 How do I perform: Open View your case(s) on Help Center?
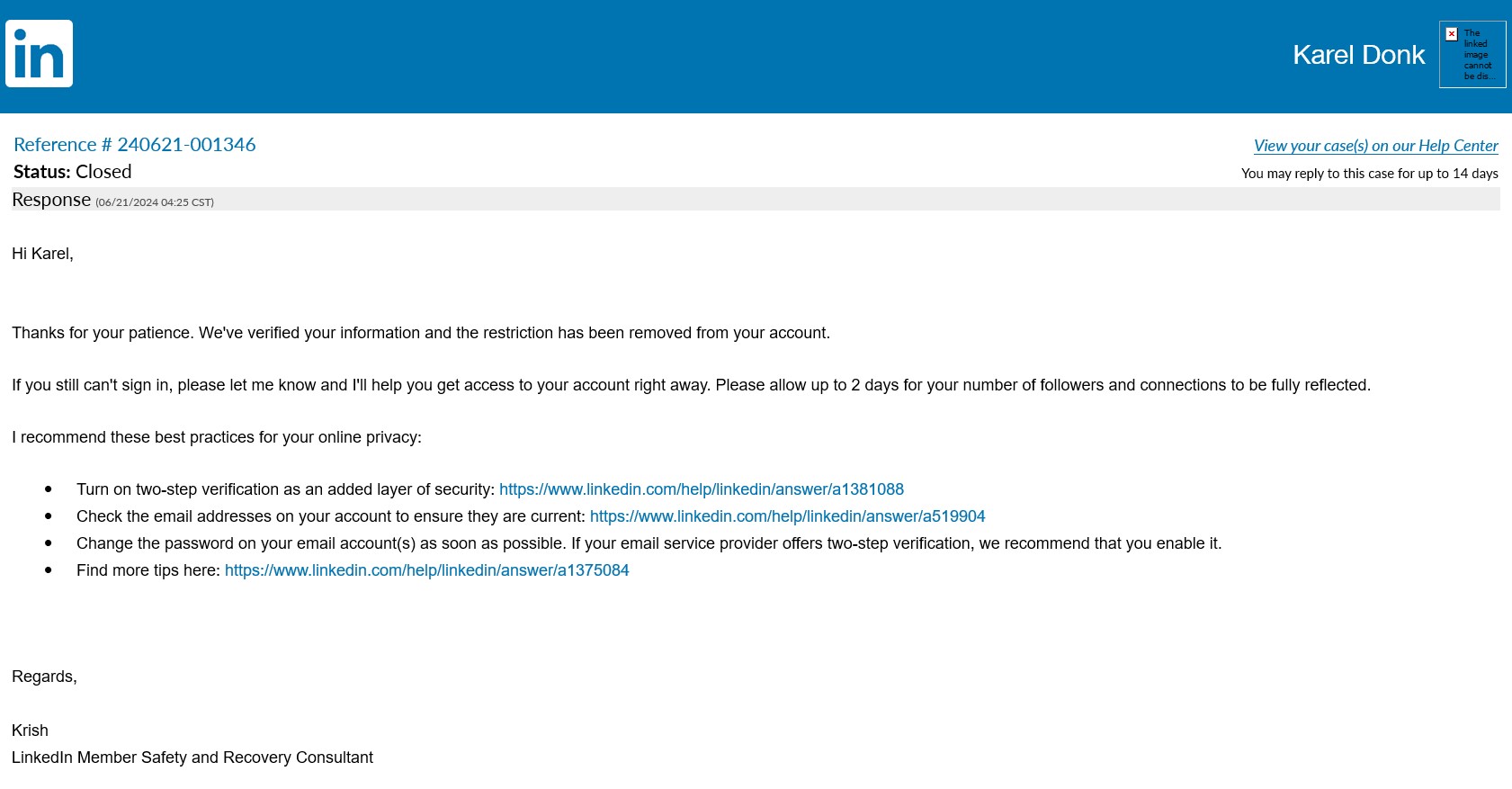1375,146
